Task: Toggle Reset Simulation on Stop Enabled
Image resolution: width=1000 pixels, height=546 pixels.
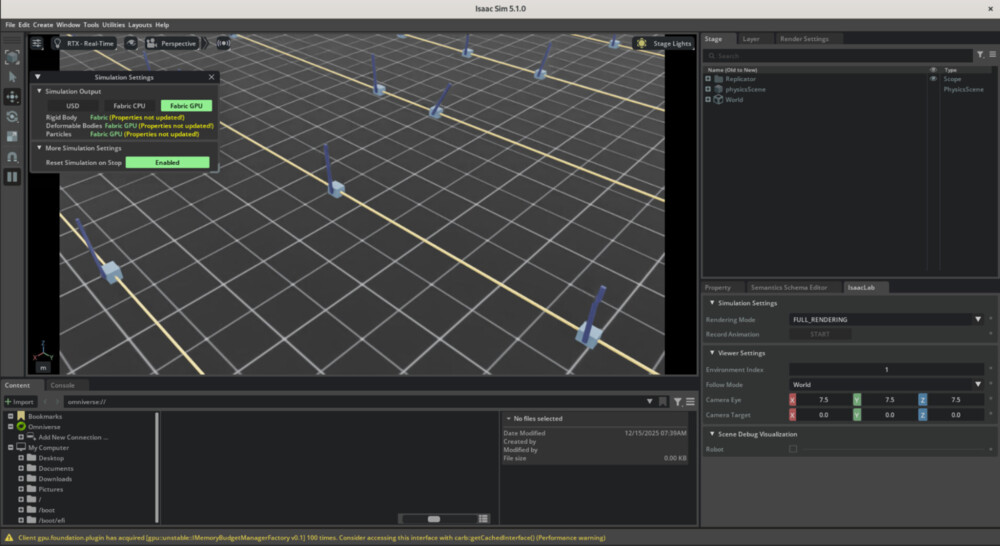Action: pyautogui.click(x=167, y=162)
